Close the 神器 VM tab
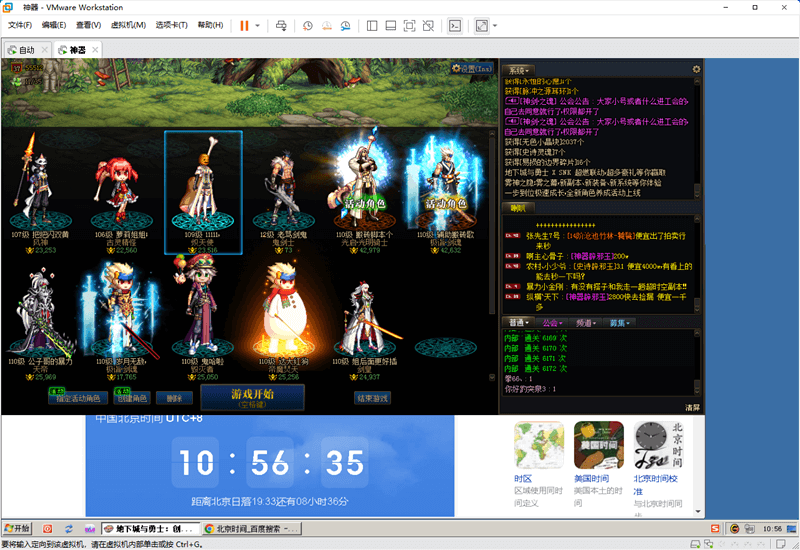The image size is (800, 550). tap(95, 49)
